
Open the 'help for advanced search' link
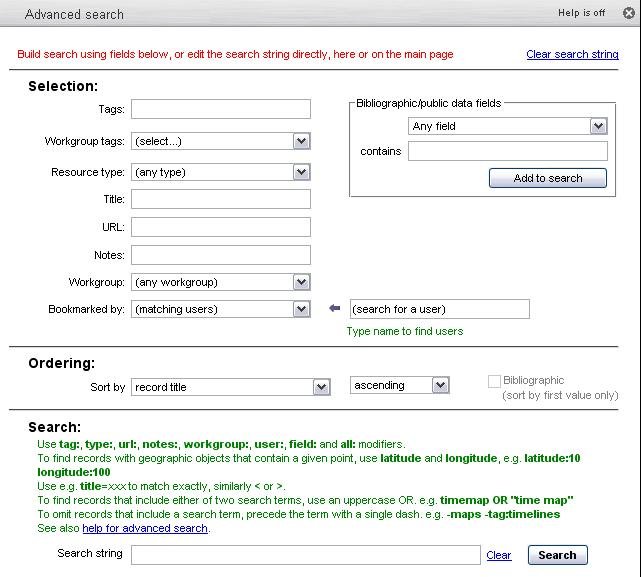(x=145, y=528)
